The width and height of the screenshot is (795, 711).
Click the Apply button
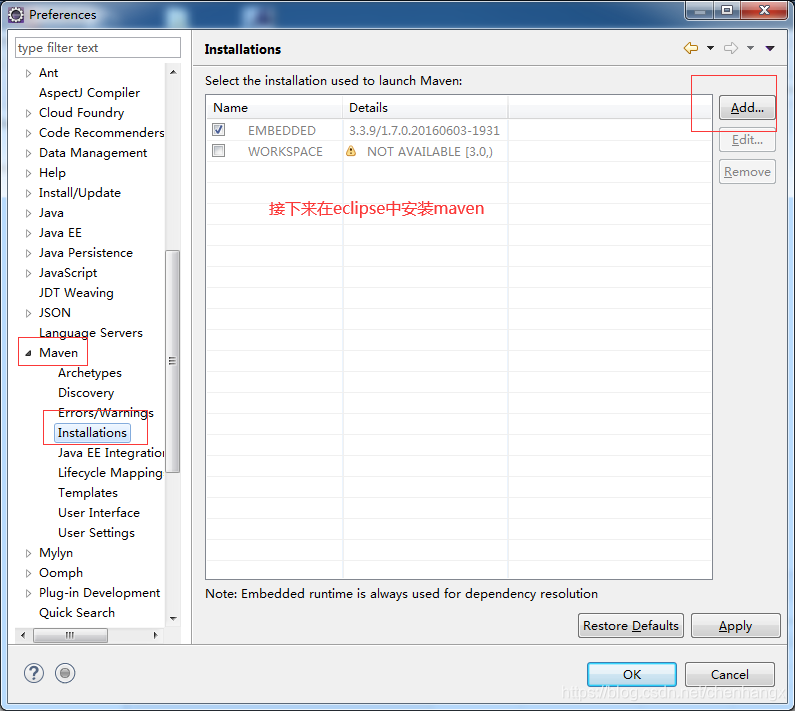click(736, 626)
